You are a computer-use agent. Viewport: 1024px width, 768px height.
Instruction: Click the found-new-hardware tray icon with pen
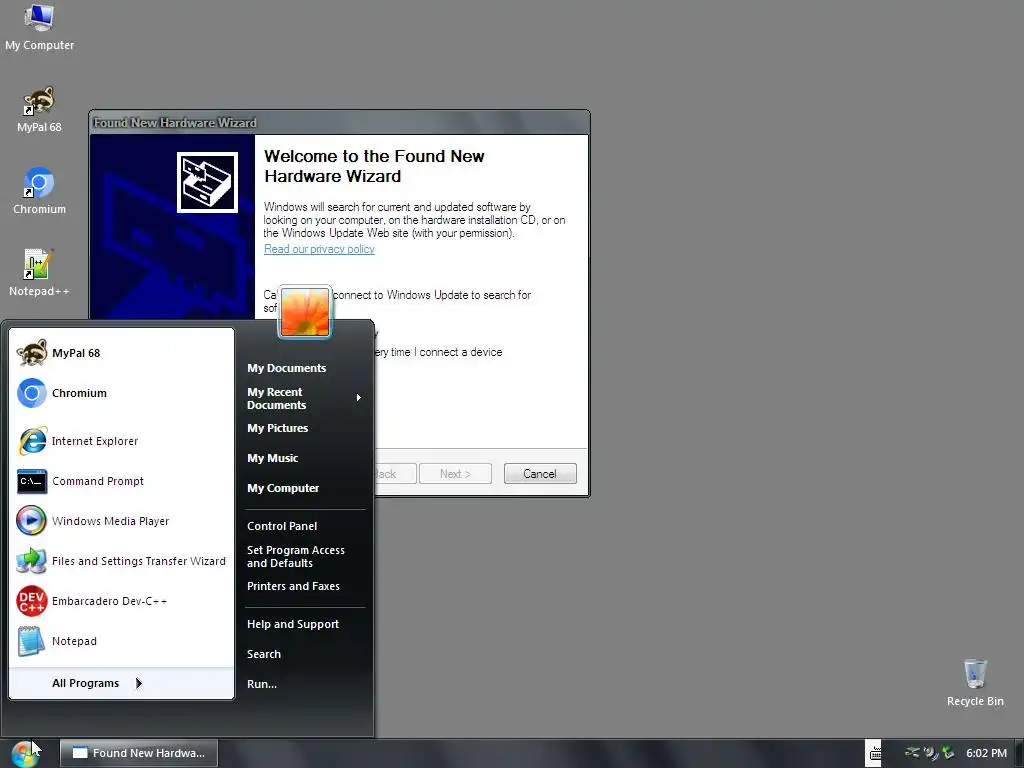[930, 753]
